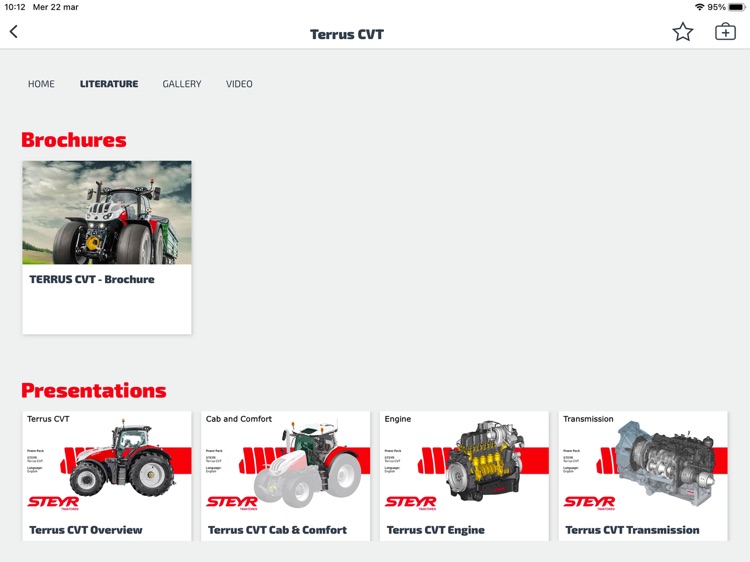This screenshot has width=750, height=562.
Task: Add to briefcase using the plus case icon
Action: (x=725, y=32)
